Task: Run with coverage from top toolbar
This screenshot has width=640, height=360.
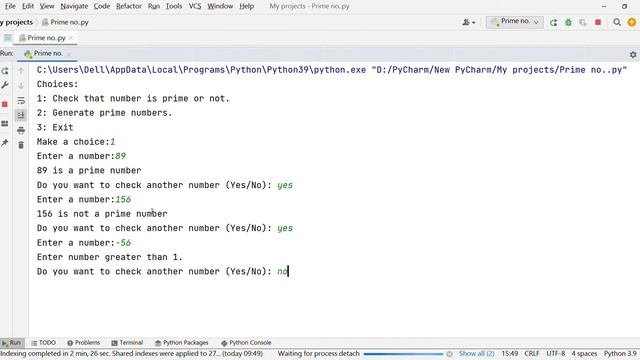Action: pyautogui.click(x=583, y=23)
